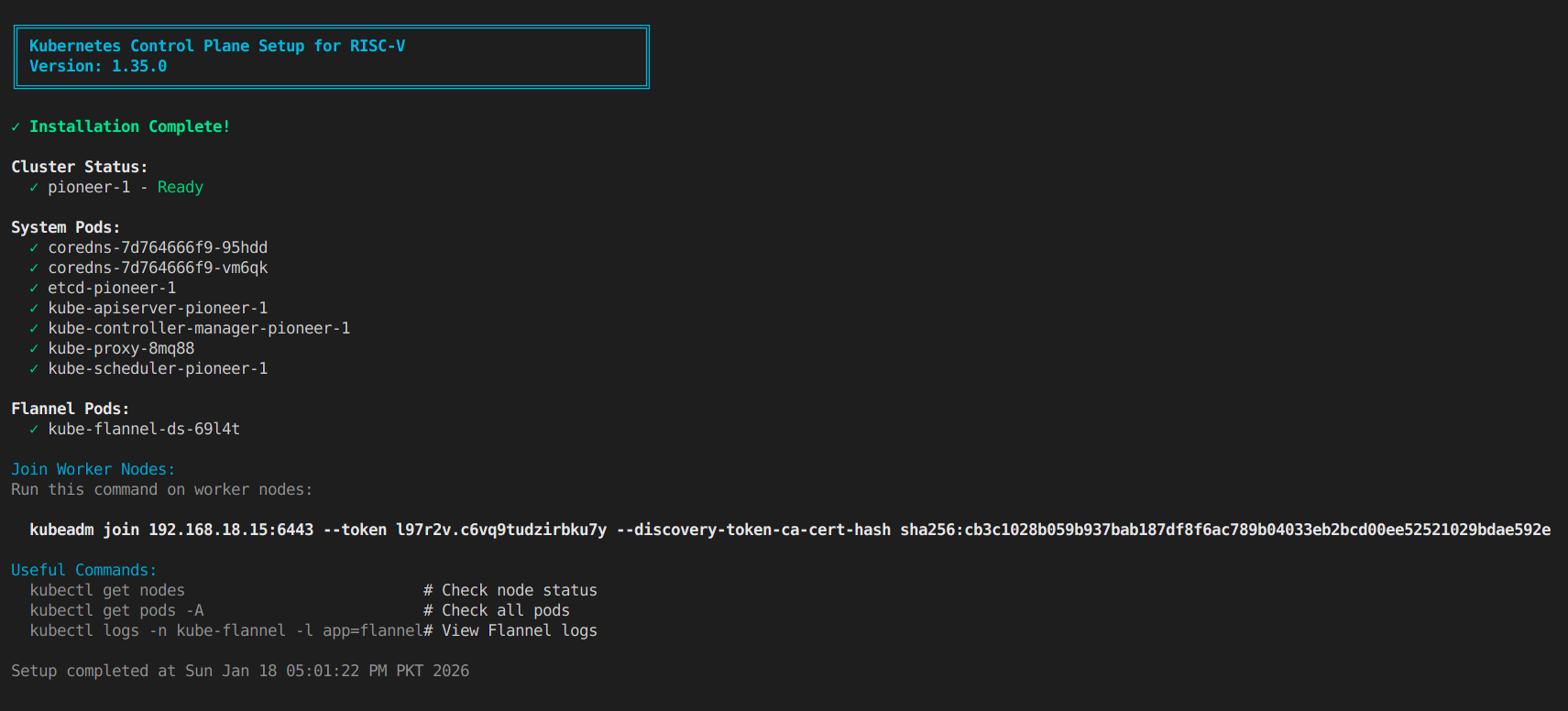Click the kubeadm join command word

[84, 530]
